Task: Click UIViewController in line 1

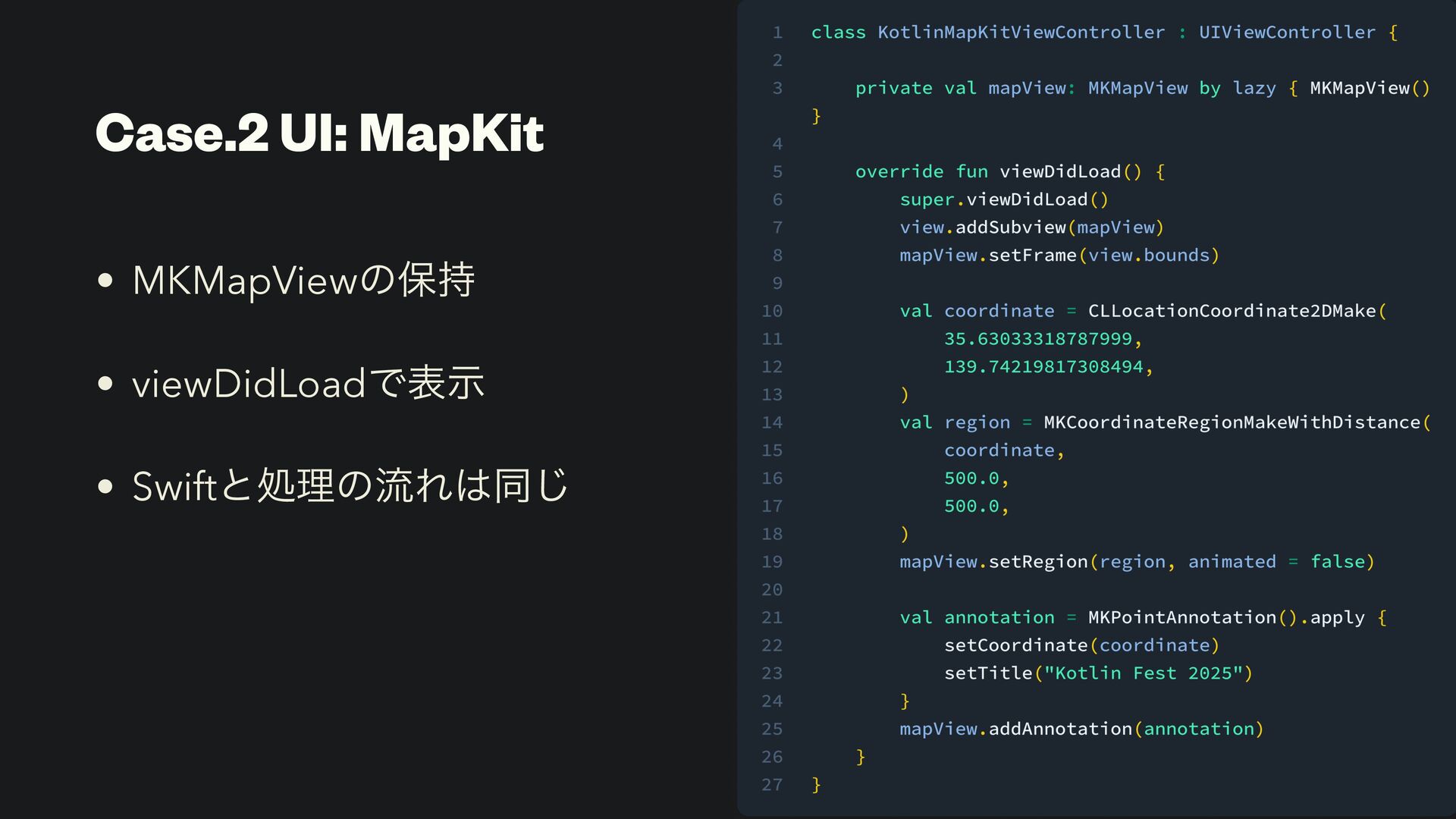Action: [x=1286, y=33]
